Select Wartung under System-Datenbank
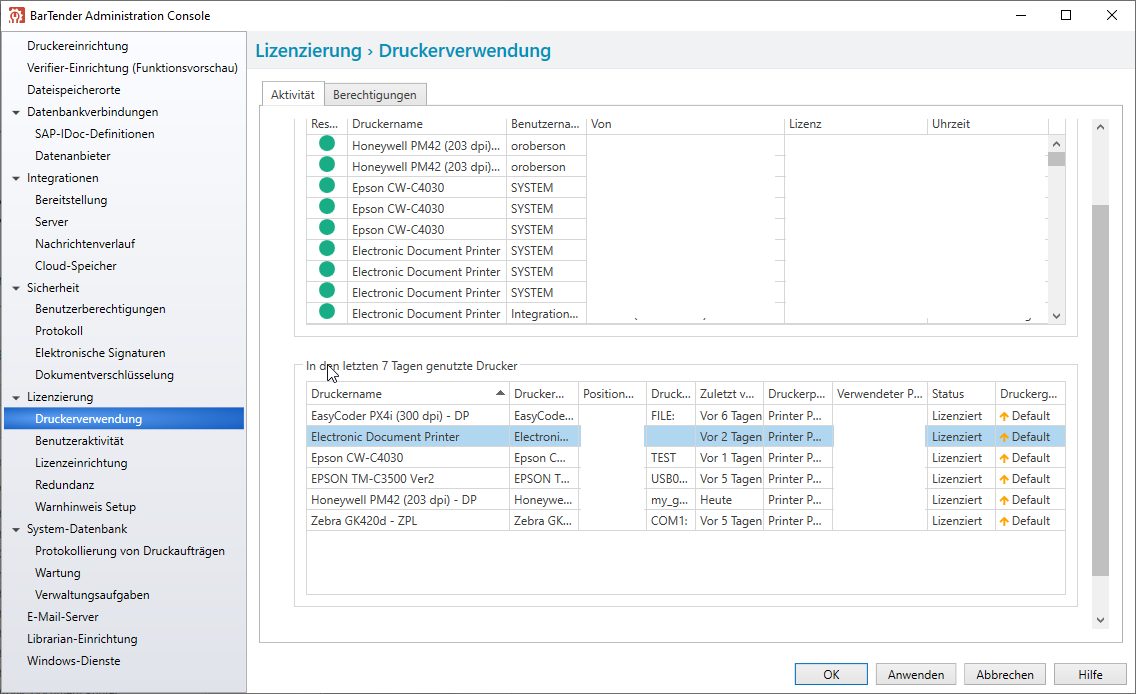The image size is (1136, 694). pos(58,573)
